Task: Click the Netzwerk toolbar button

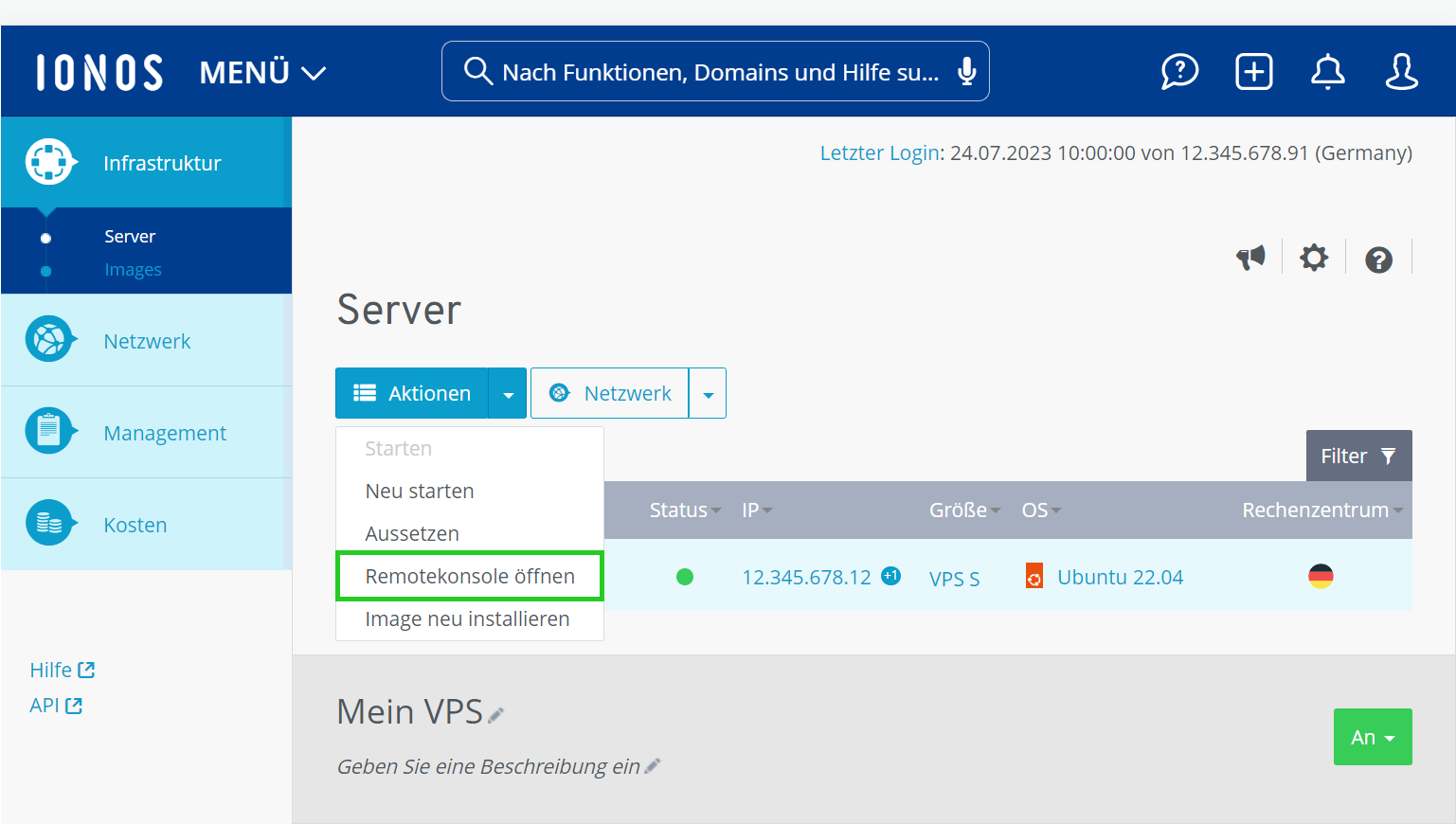Action: click(610, 393)
